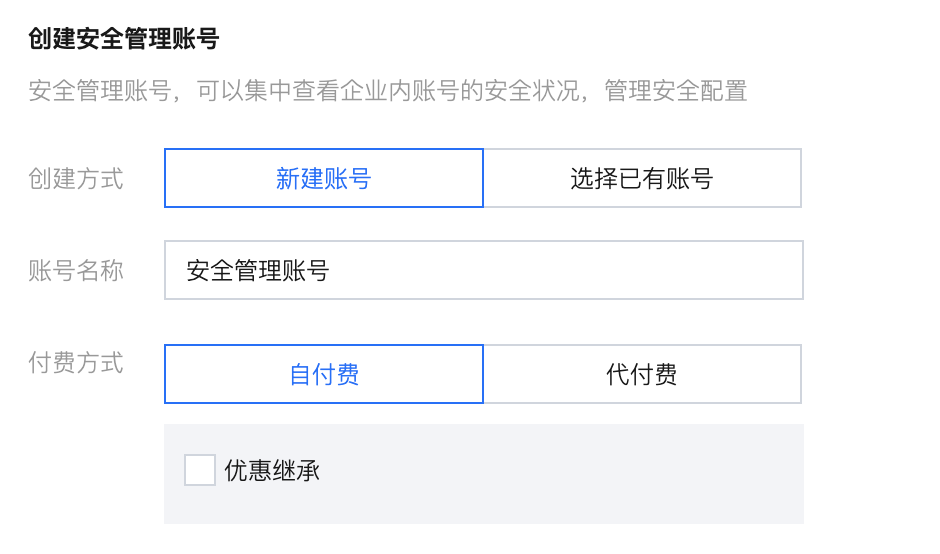Image resolution: width=940 pixels, height=554 pixels.
Task: Click the 创建方式 field label
Action: point(76,179)
